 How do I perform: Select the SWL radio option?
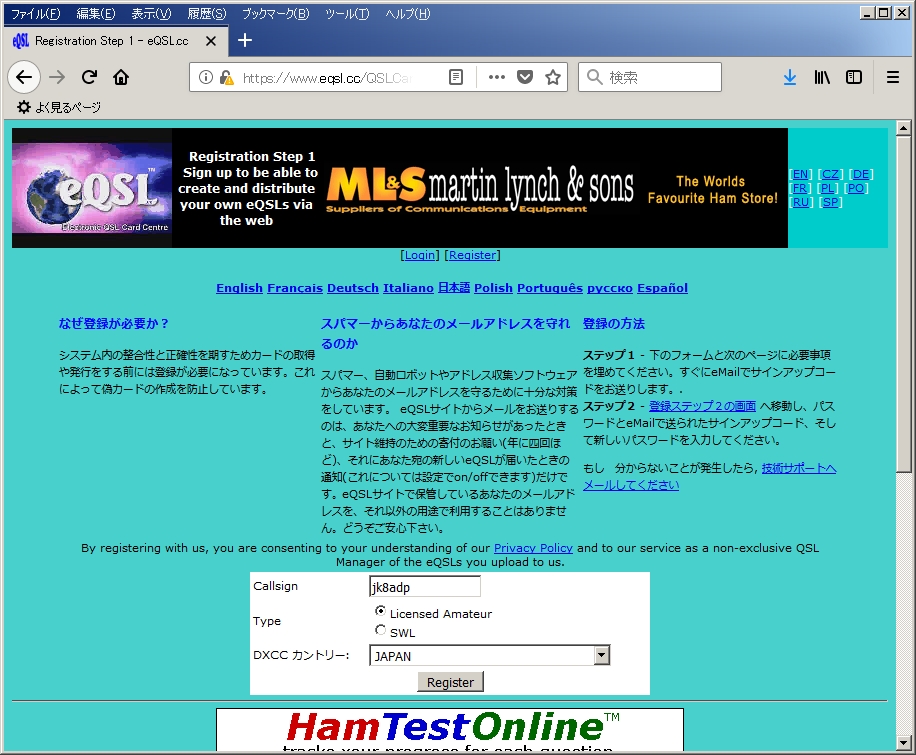tap(380, 630)
